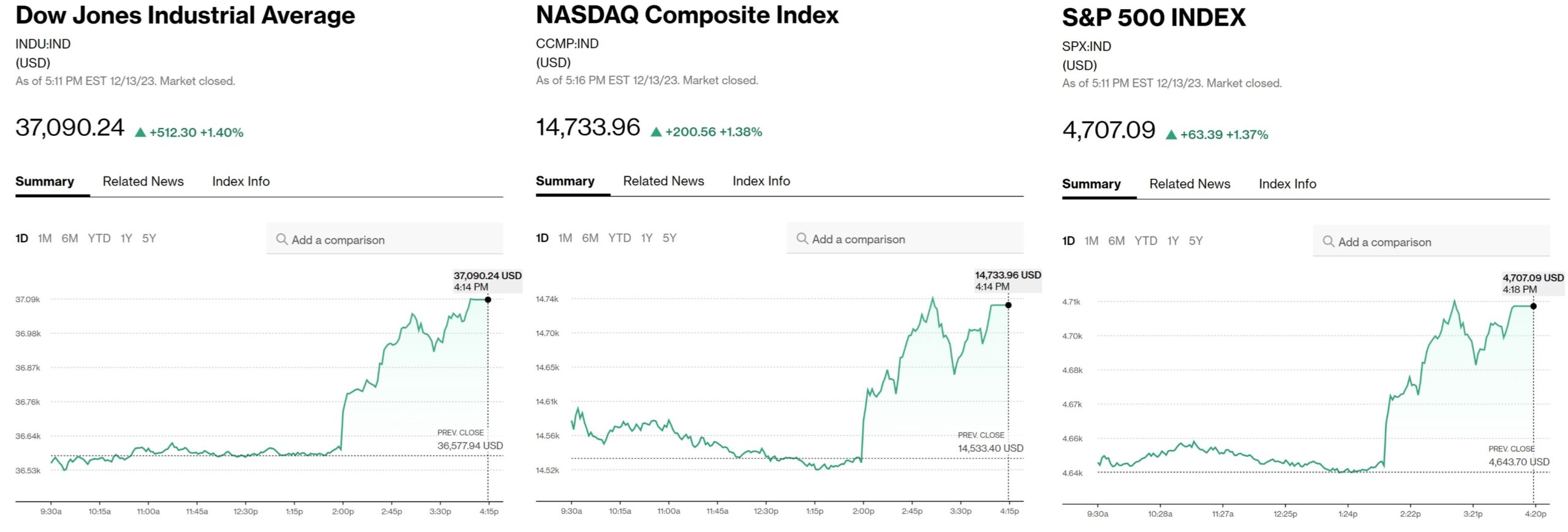Choose 1Y range on S&P 500 chart
This screenshot has height=532, width=1568.
pos(1172,241)
